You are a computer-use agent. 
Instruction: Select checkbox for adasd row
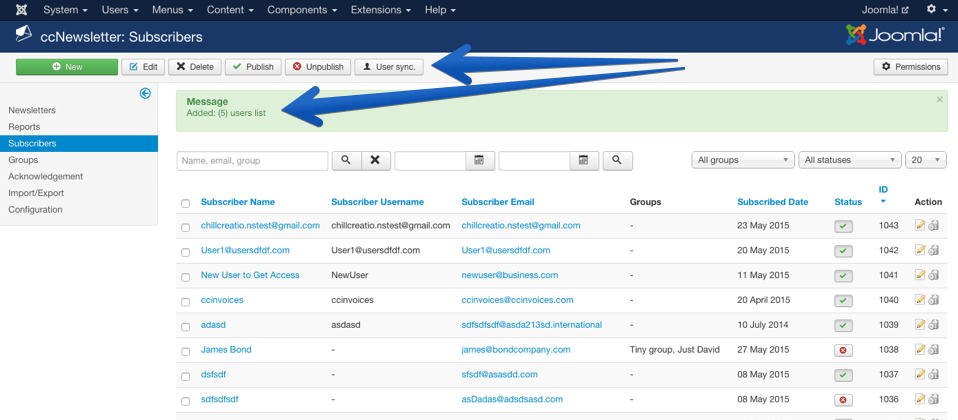186,327
